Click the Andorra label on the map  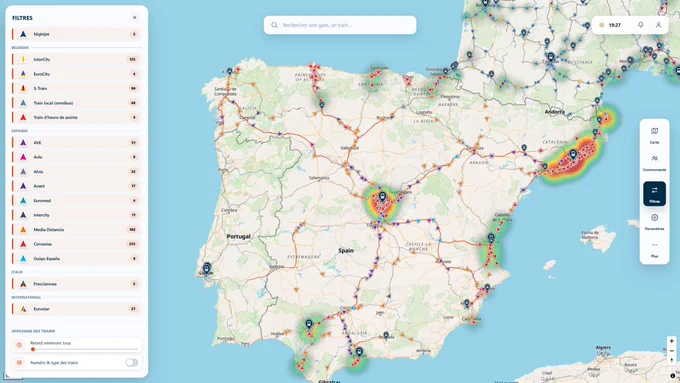(x=555, y=112)
